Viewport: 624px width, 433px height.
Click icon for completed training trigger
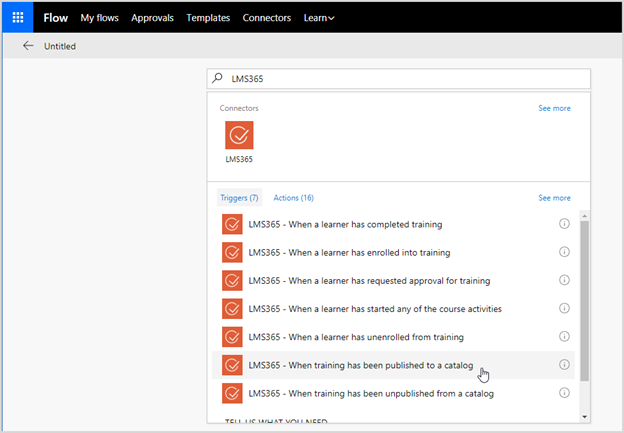[232, 224]
